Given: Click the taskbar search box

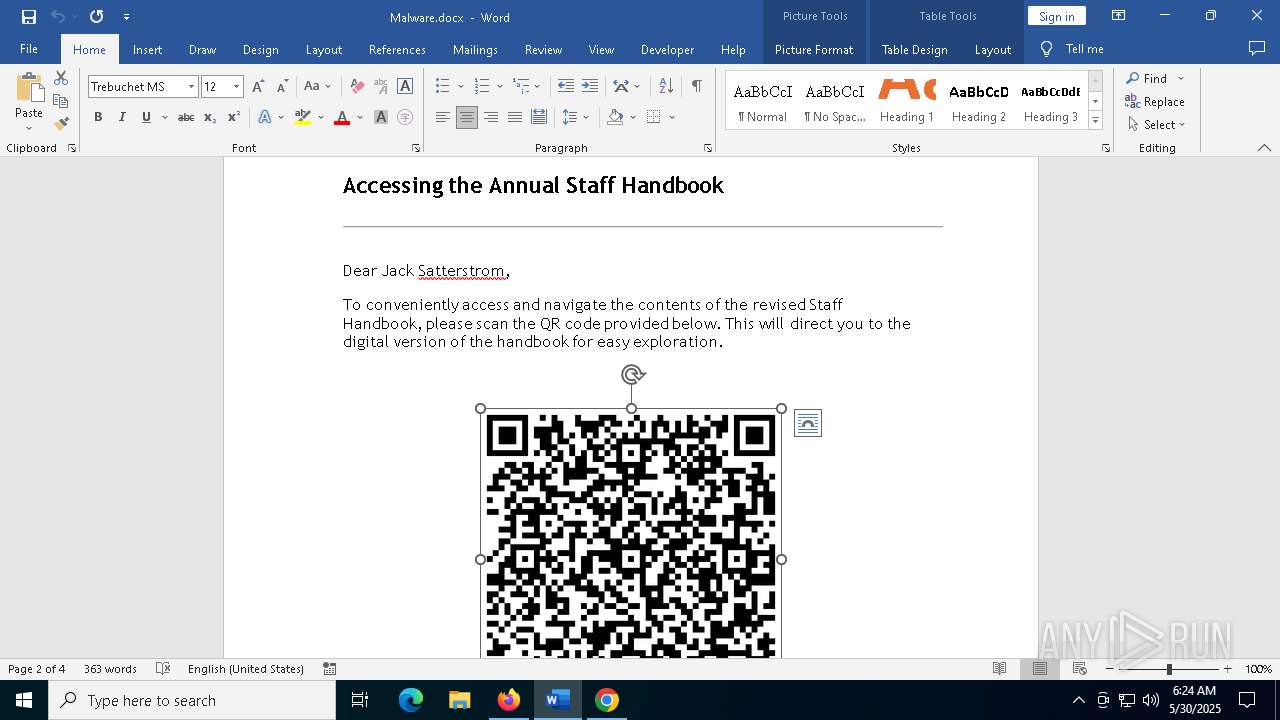Looking at the screenshot, I should pos(192,700).
